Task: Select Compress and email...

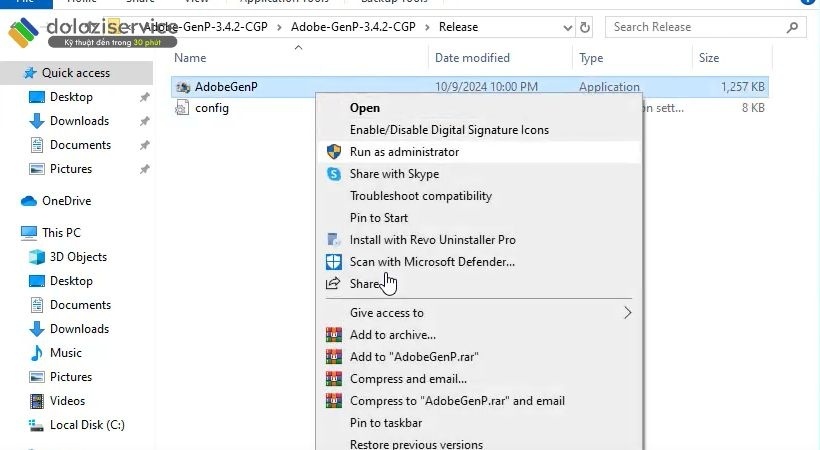Action: point(408,379)
